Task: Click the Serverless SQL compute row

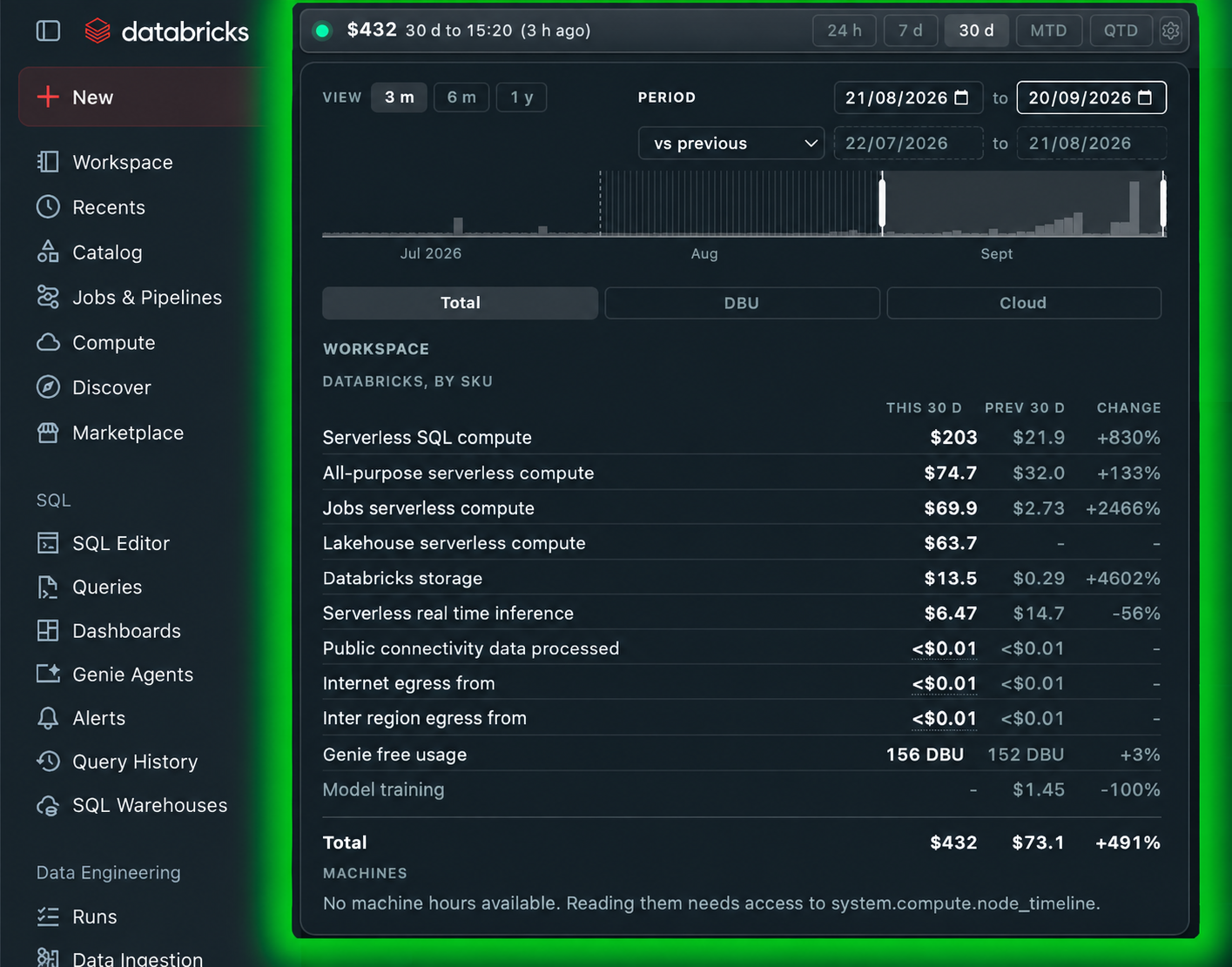Action: click(742, 438)
